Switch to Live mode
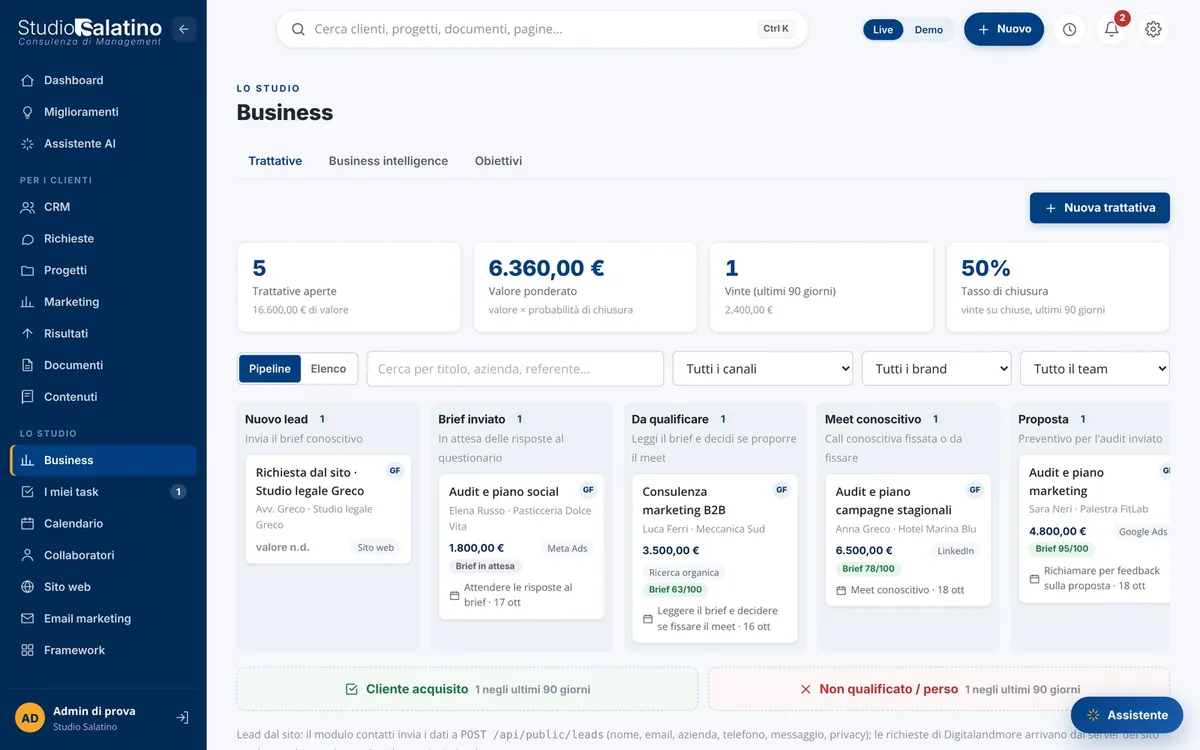This screenshot has height=750, width=1200. 883,30
